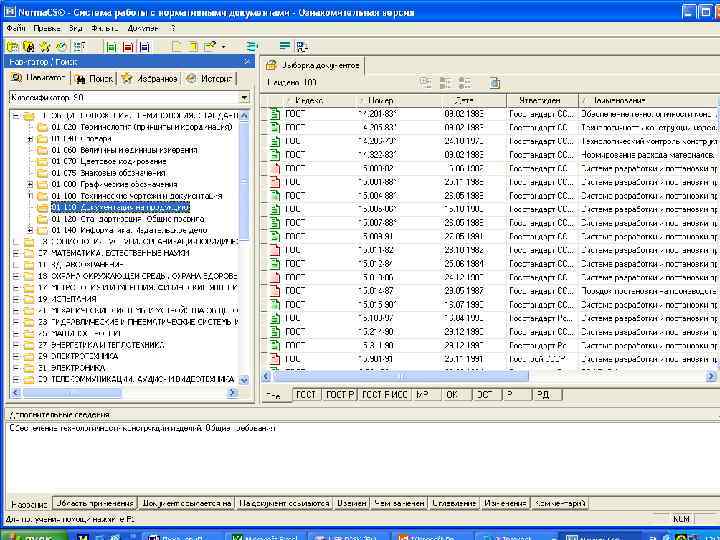Select the Выборка документов tab
This screenshot has height=540, width=720.
(313, 66)
